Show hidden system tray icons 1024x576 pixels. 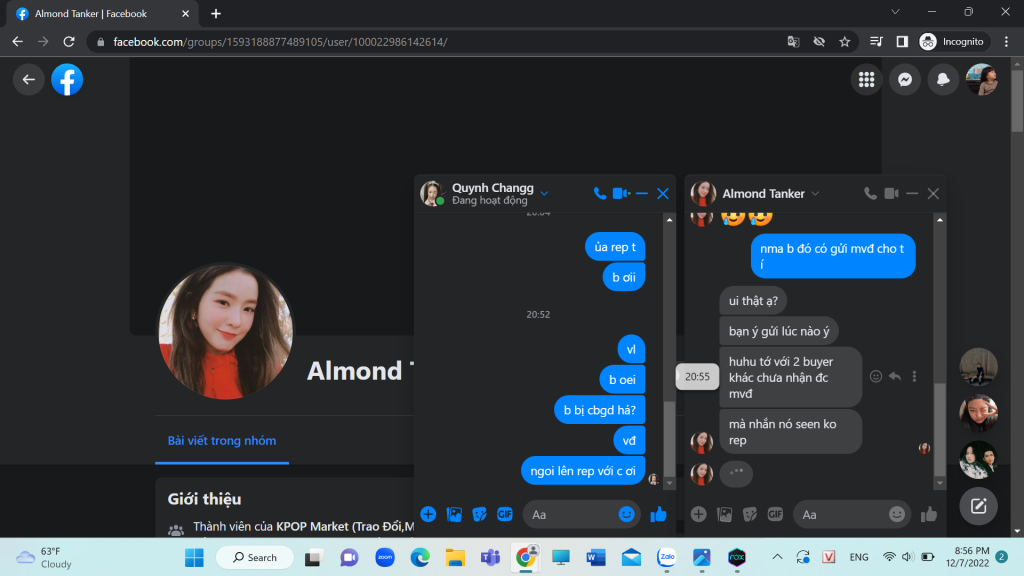coord(777,557)
